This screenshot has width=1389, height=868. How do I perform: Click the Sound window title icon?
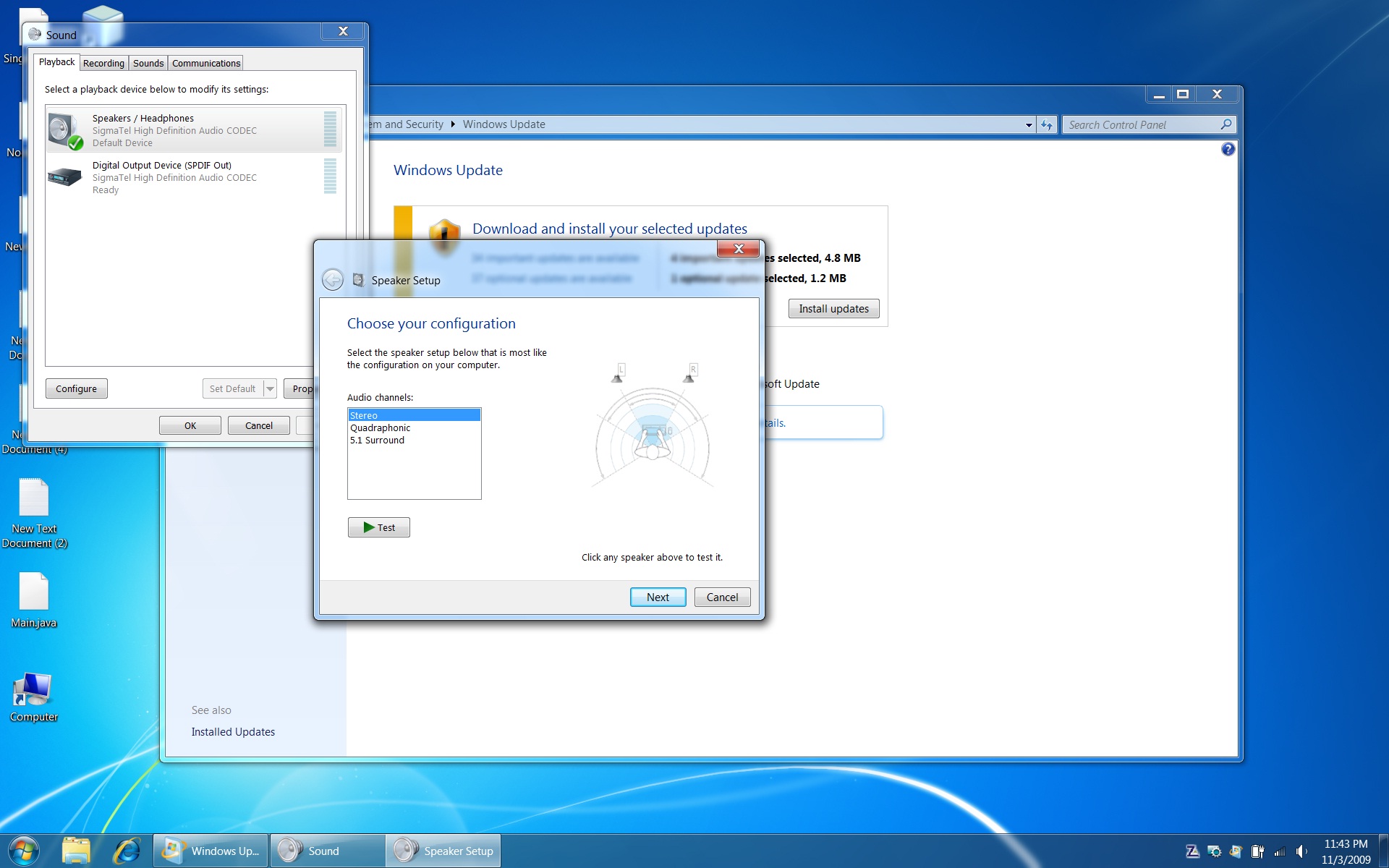[x=35, y=34]
